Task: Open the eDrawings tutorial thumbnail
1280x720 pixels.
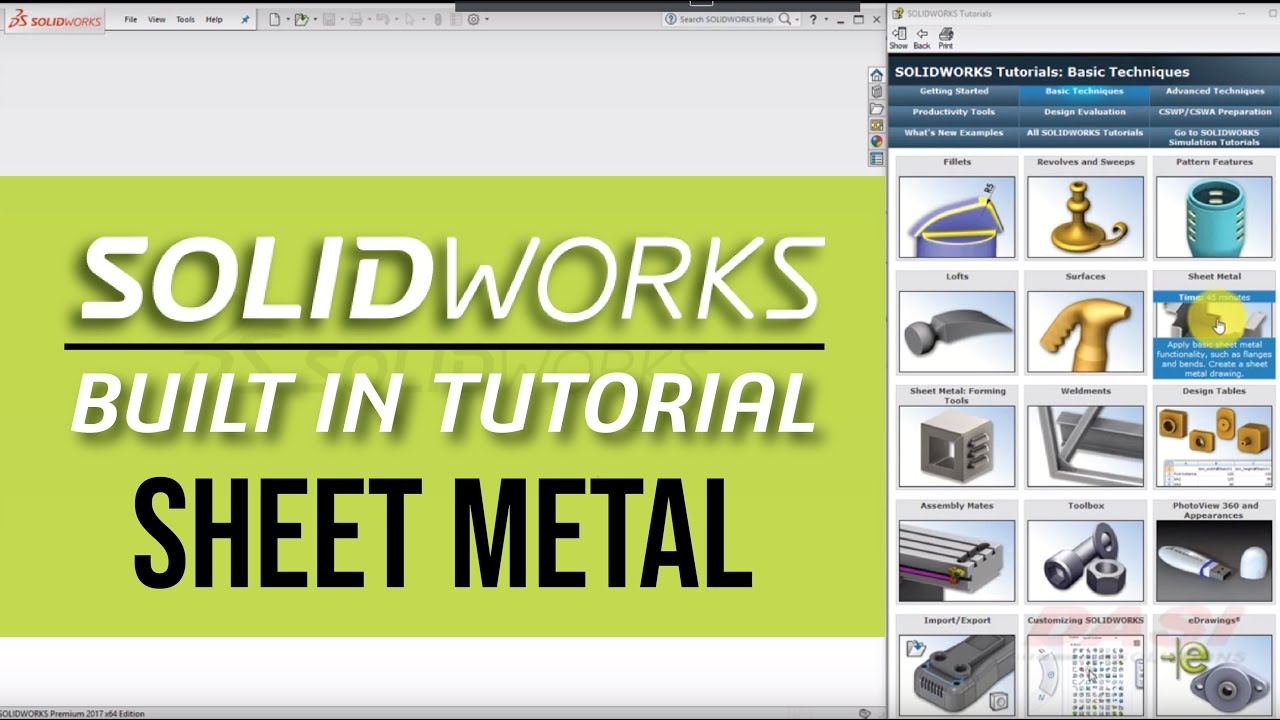Action: [x=1214, y=676]
